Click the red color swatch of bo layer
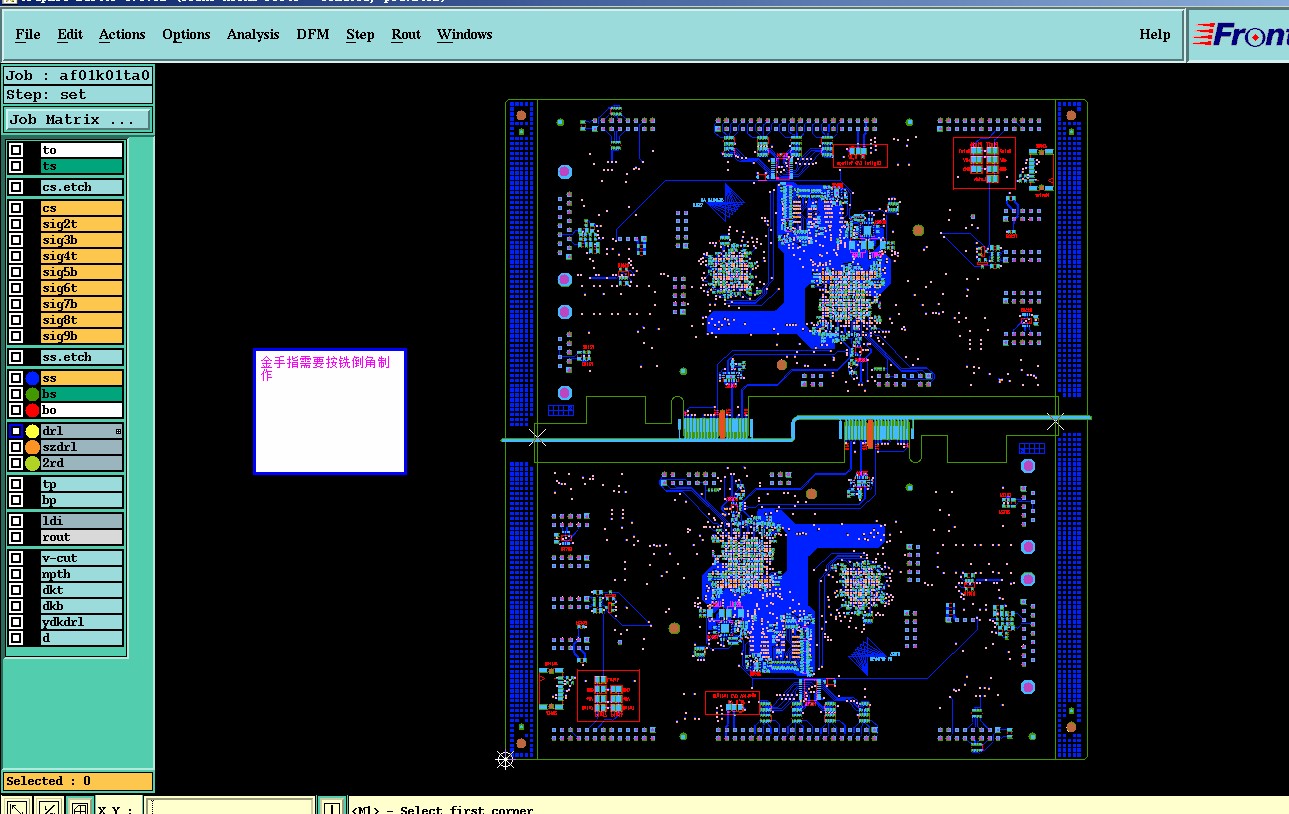Screen dimensions: 1289x814 click(32, 410)
